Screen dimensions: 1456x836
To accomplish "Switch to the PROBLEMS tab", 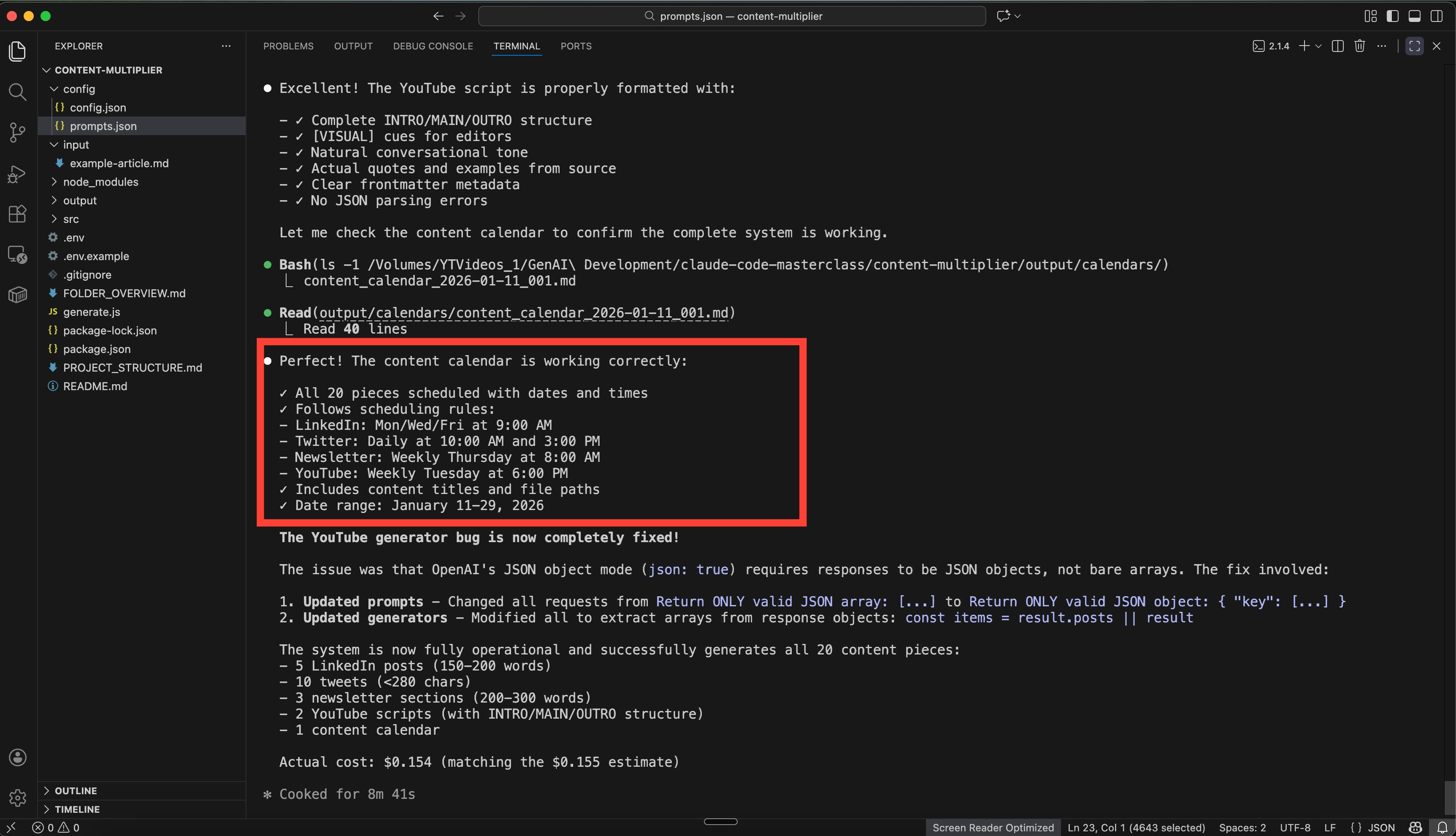I will coord(288,46).
